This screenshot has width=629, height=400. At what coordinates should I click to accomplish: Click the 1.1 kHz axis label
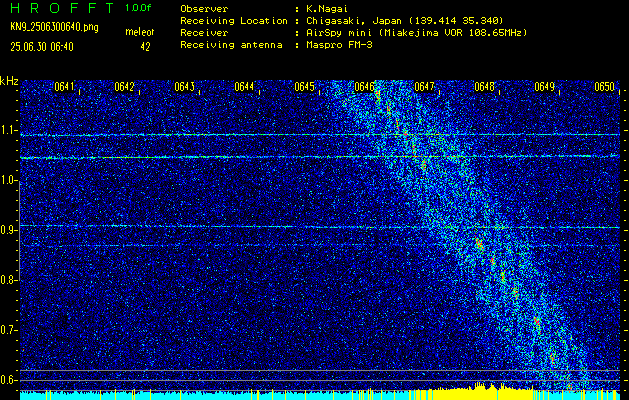pos(8,130)
